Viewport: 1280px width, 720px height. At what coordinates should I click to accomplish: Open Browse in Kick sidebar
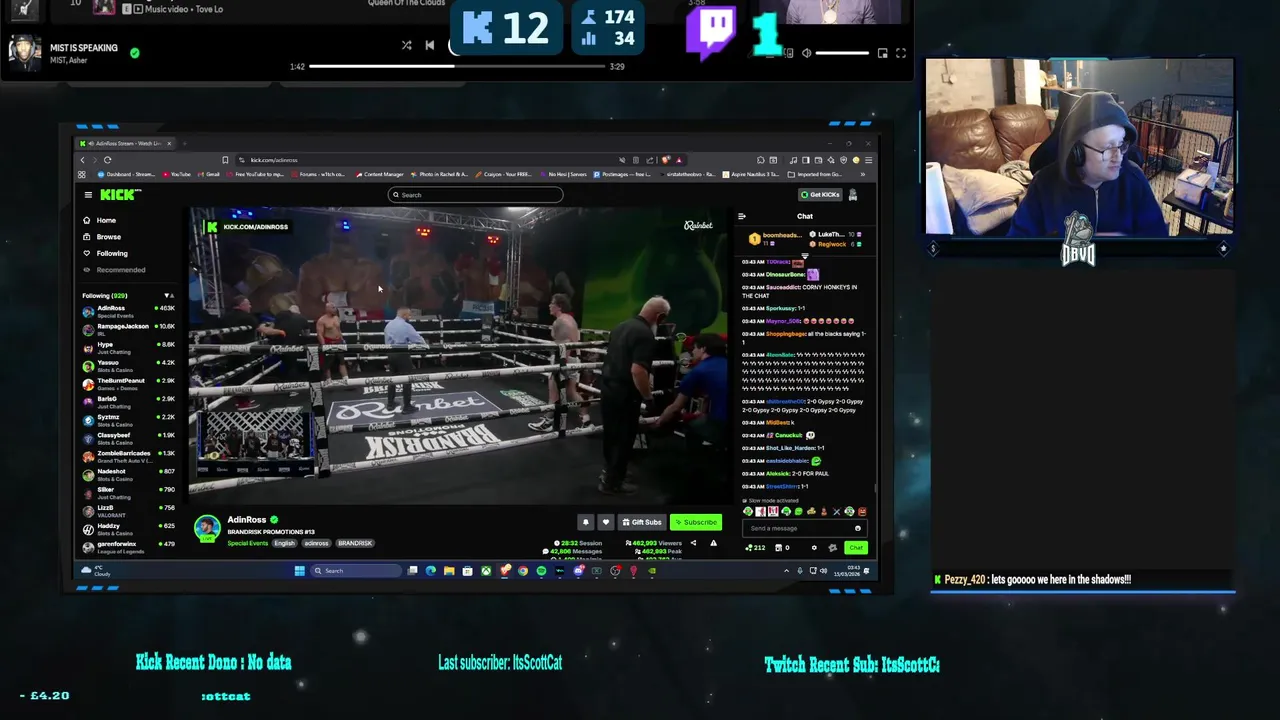click(102, 237)
